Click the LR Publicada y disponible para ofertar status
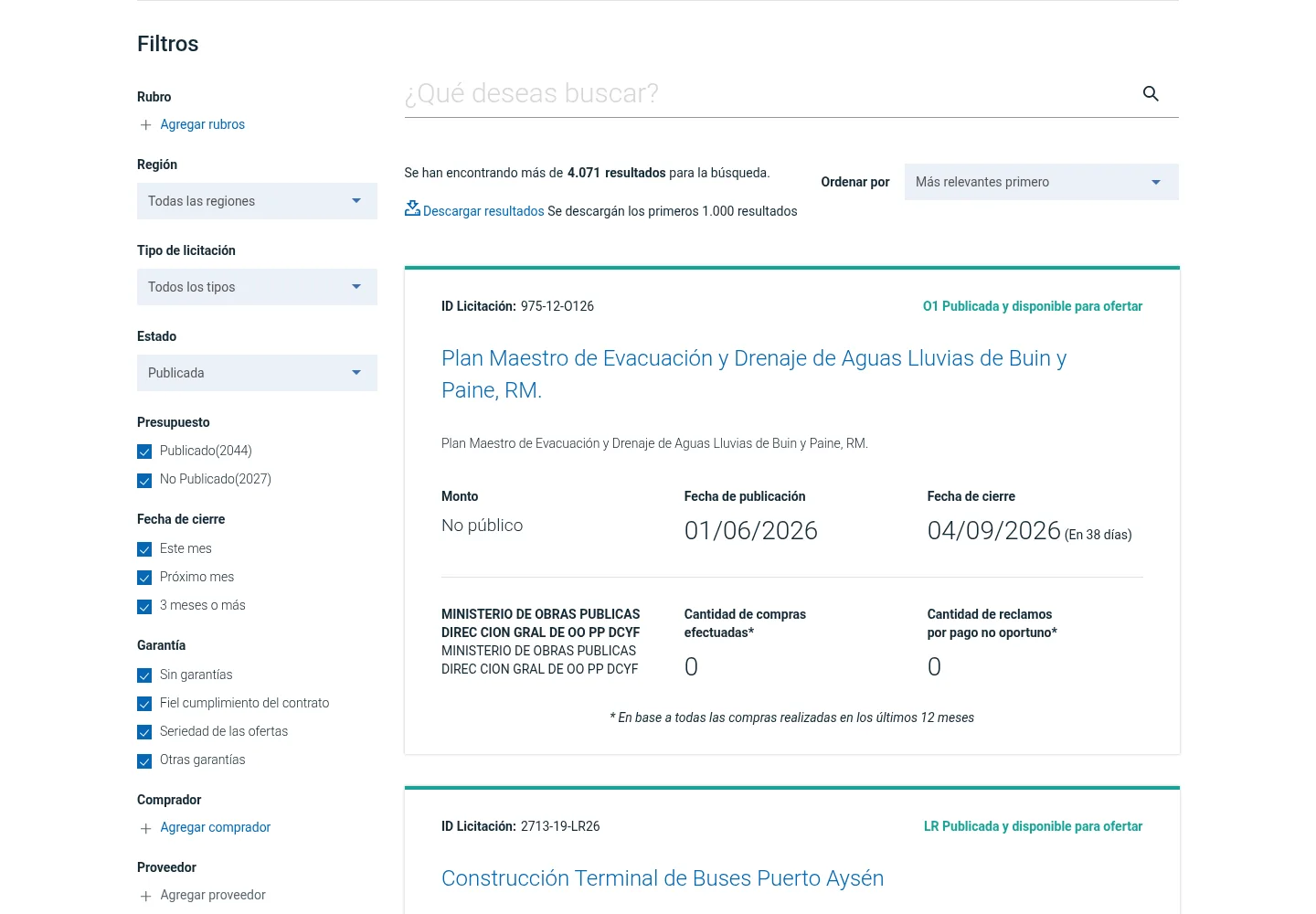This screenshot has height=914, width=1316. pyautogui.click(x=1033, y=826)
